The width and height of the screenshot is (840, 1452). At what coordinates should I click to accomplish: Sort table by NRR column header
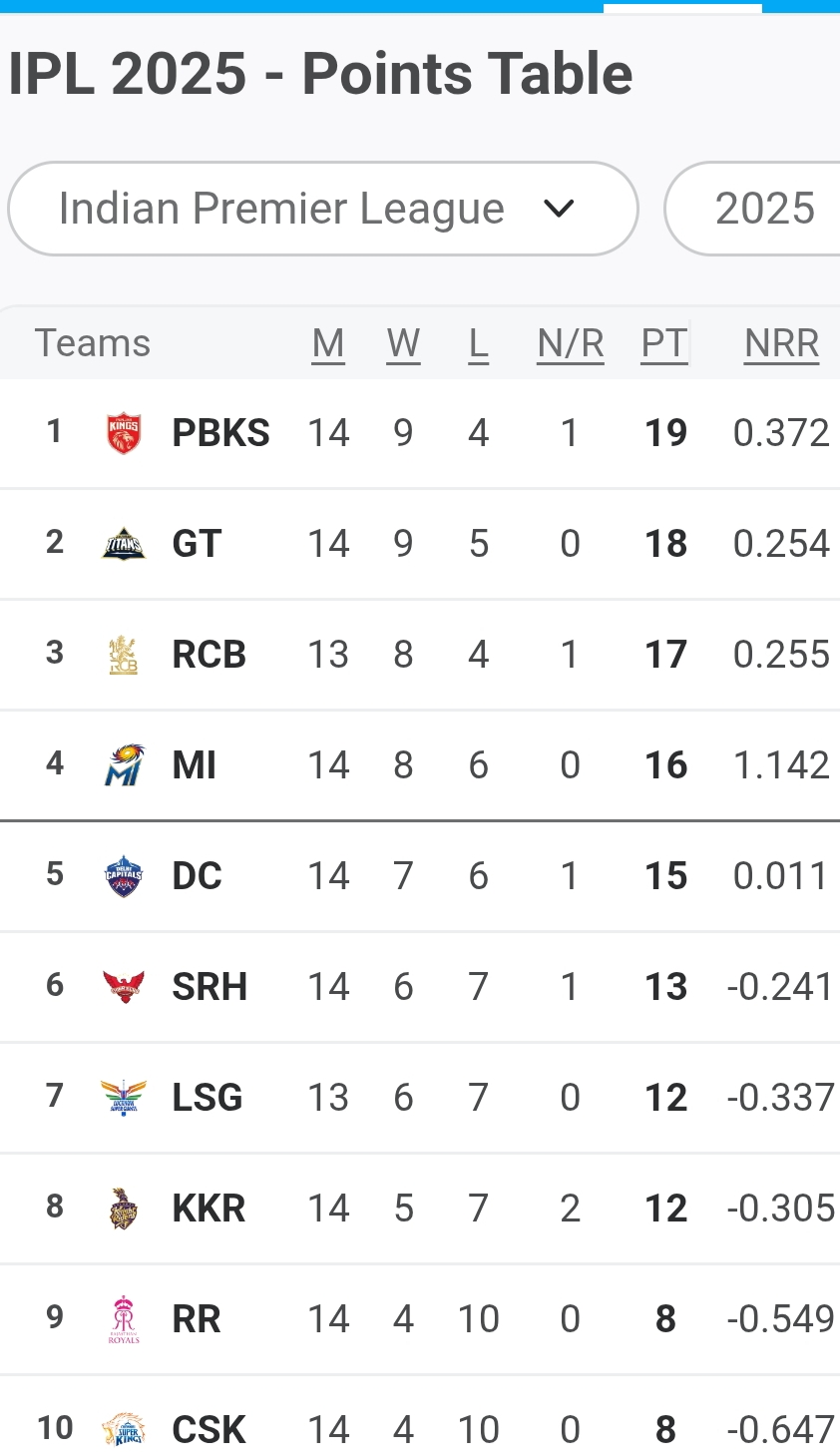(x=781, y=343)
